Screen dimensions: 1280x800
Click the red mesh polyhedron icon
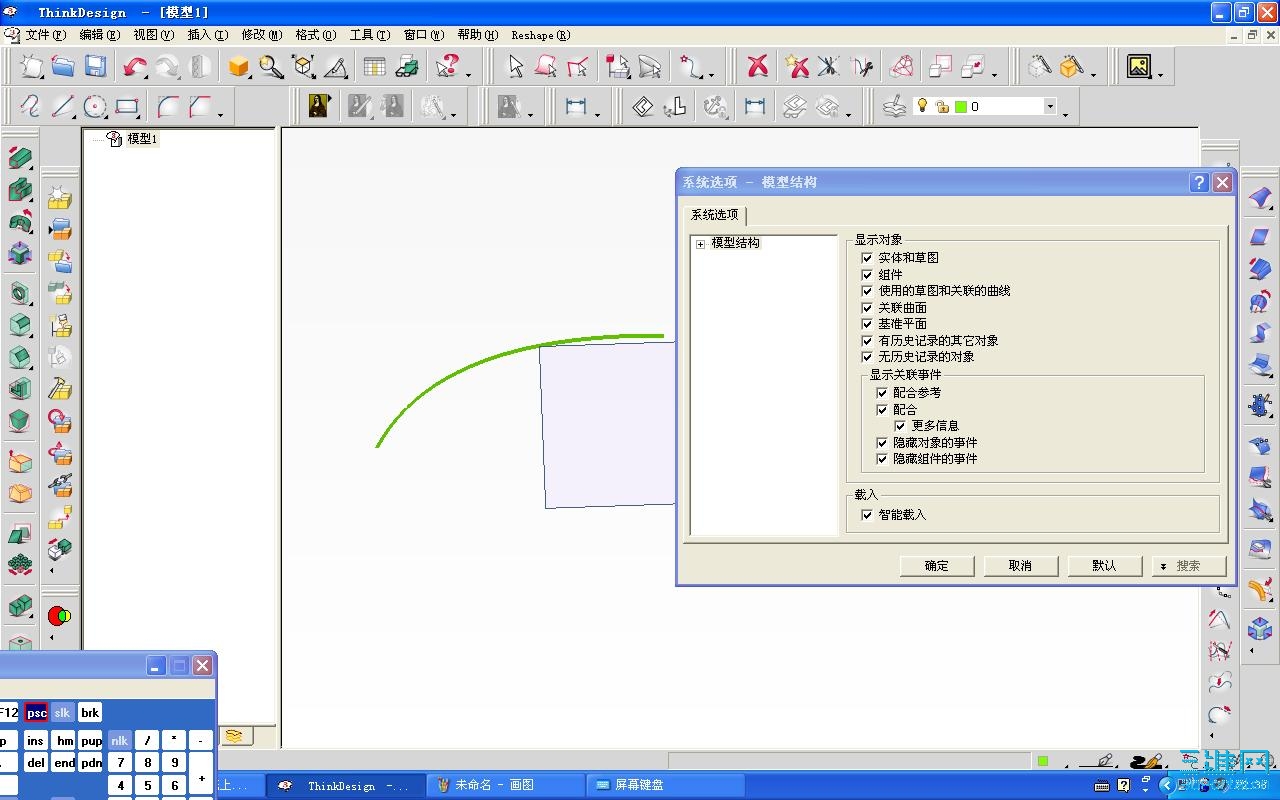pyautogui.click(x=902, y=66)
